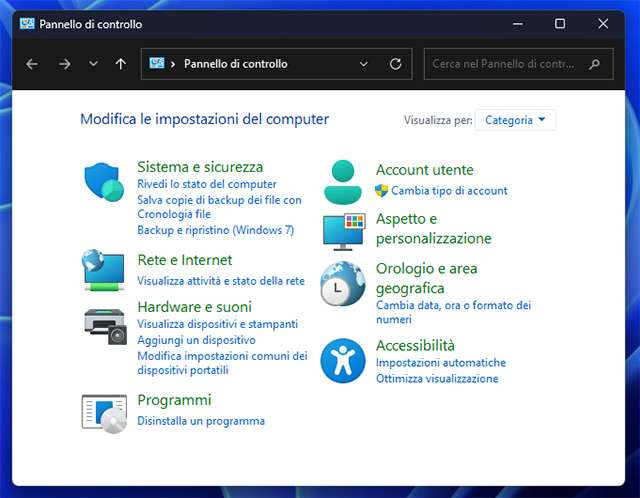
Task: Click the search magnifier icon
Action: (594, 64)
